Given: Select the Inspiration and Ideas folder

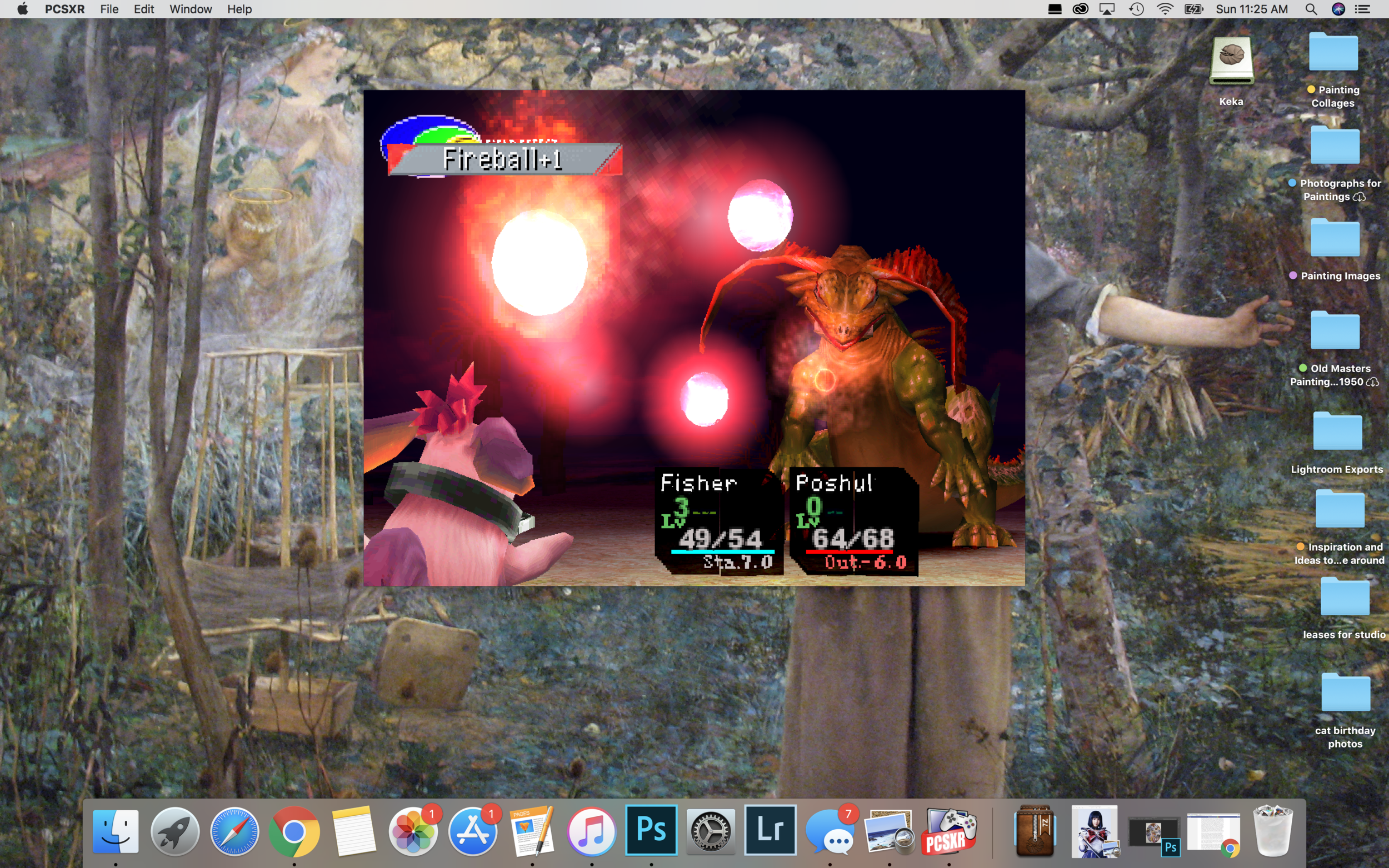Looking at the screenshot, I should [x=1340, y=510].
